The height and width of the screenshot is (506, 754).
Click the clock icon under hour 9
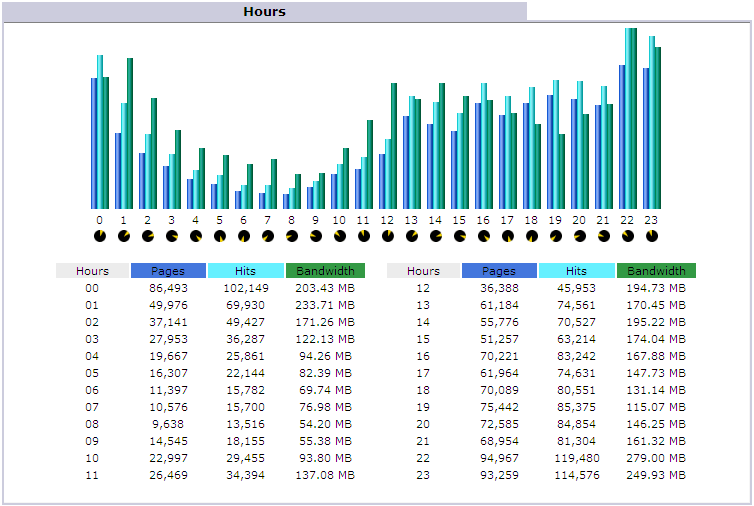(316, 236)
